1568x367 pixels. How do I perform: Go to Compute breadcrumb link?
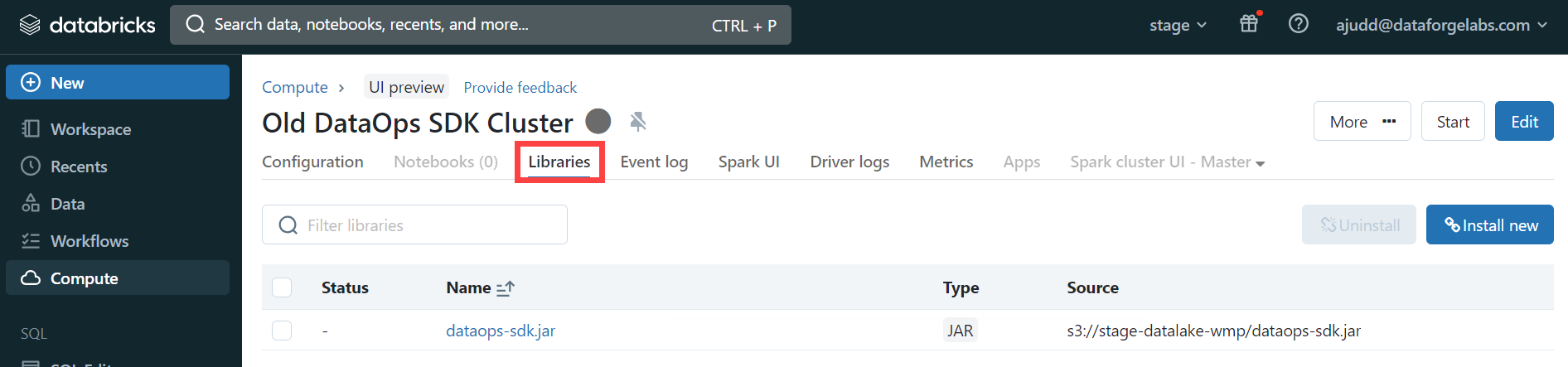pos(295,87)
